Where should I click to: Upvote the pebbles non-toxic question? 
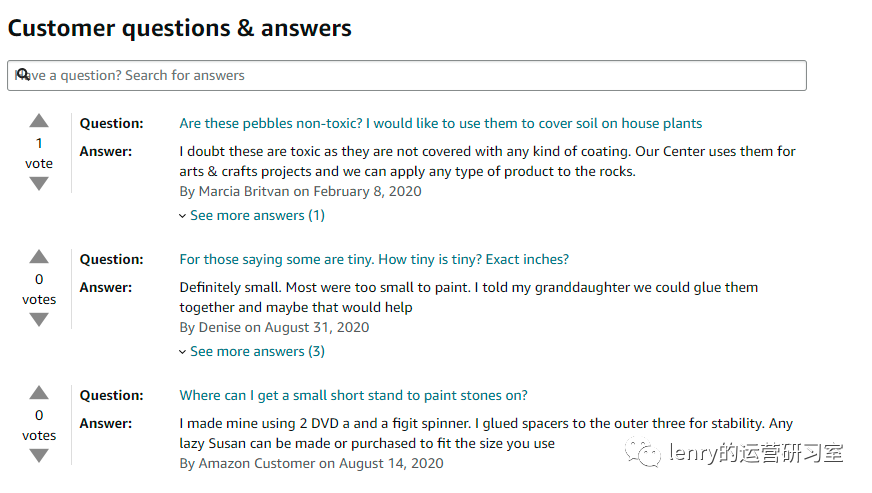point(39,121)
